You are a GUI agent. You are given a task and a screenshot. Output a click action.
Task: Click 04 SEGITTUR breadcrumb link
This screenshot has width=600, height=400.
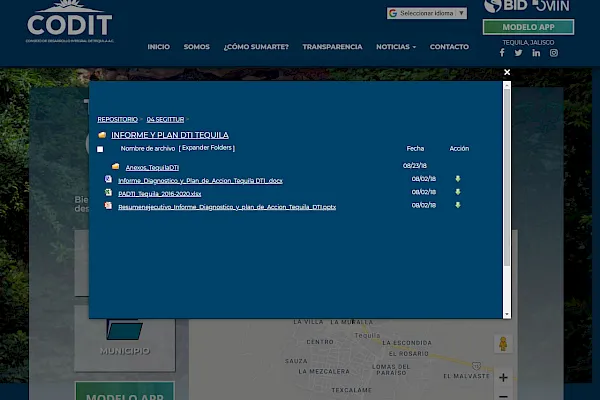point(165,119)
